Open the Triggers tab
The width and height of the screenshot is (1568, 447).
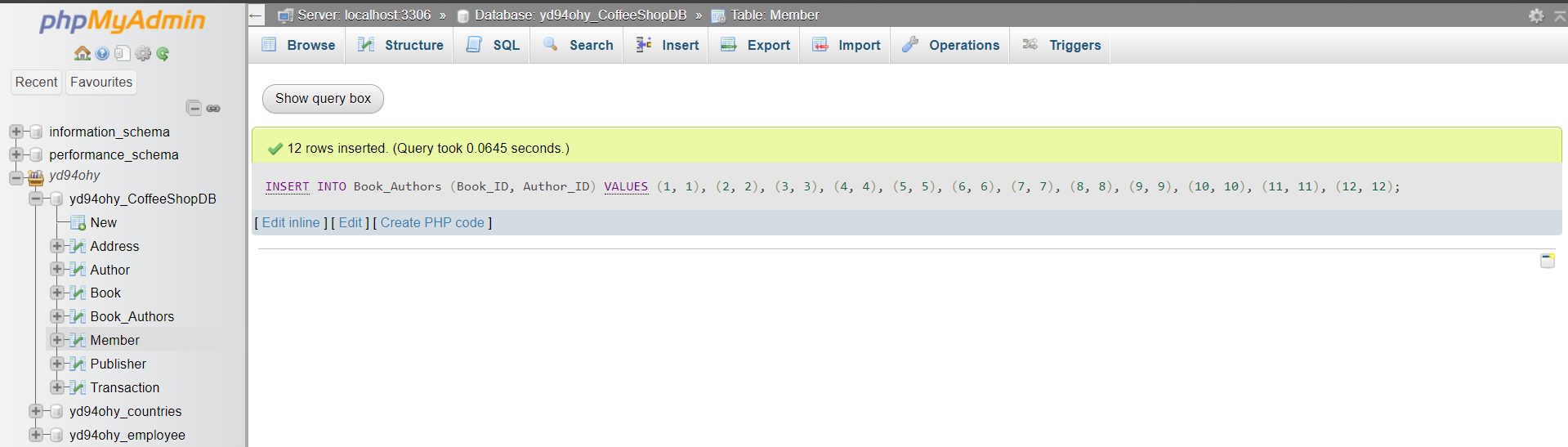tap(1061, 45)
